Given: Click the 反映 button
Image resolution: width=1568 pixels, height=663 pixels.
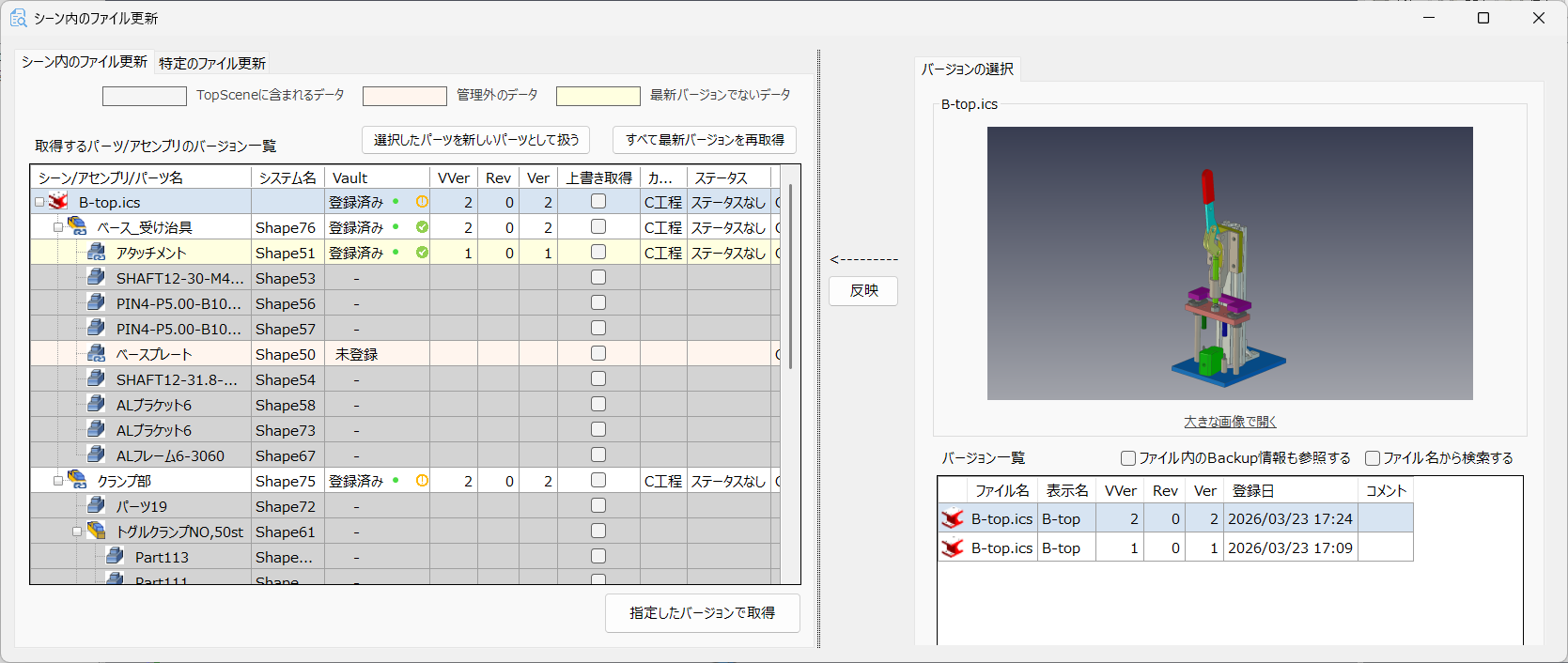Looking at the screenshot, I should 863,291.
